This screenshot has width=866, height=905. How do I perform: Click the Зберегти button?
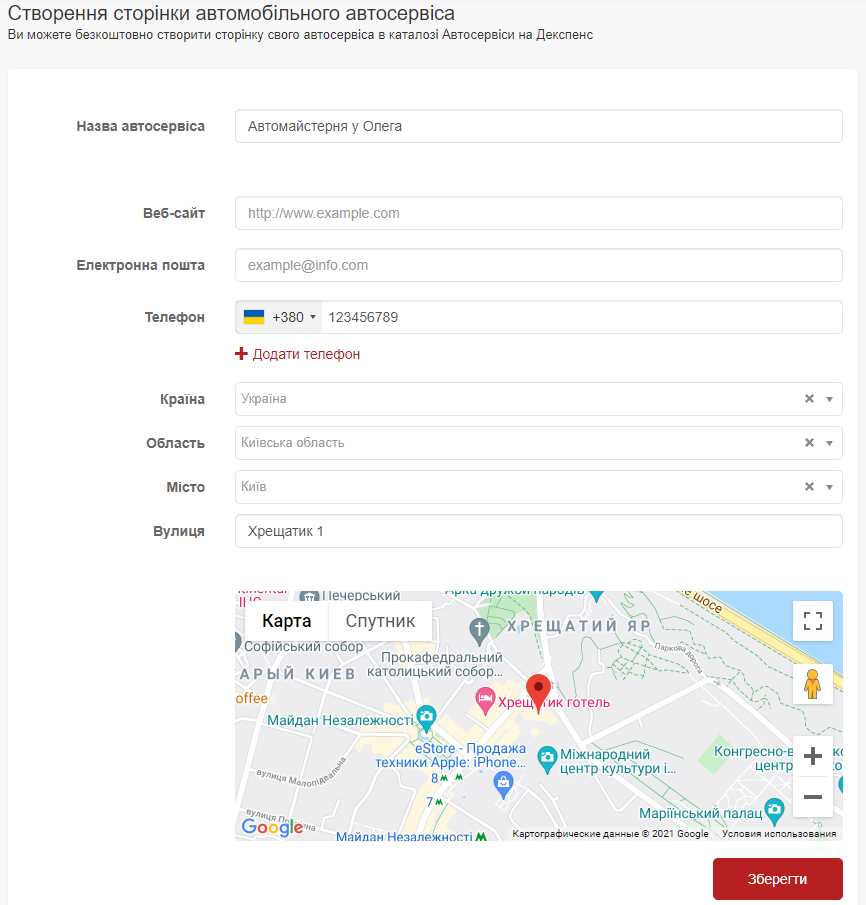[777, 879]
